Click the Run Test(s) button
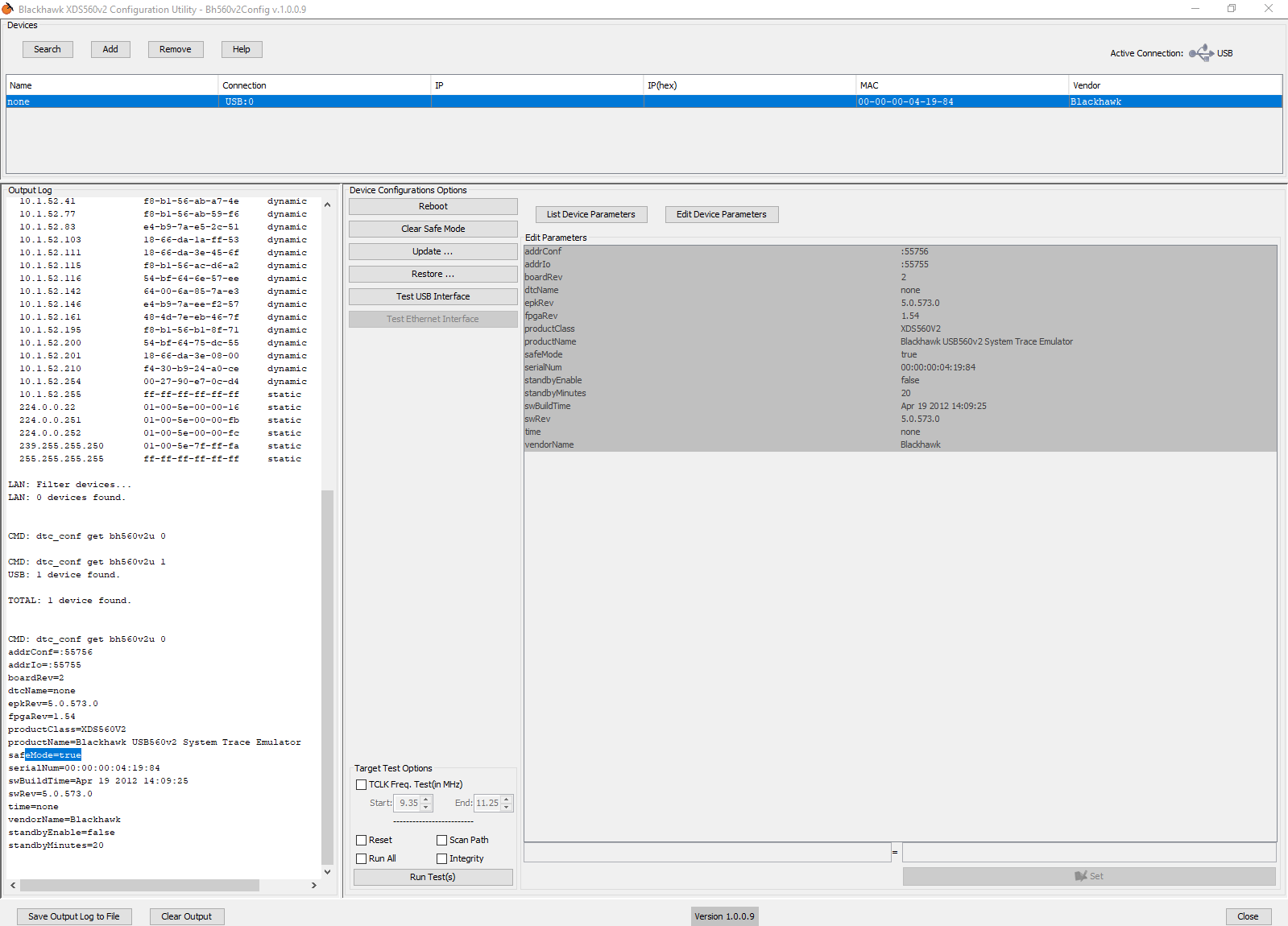This screenshot has height=926, width=1288. click(x=433, y=877)
